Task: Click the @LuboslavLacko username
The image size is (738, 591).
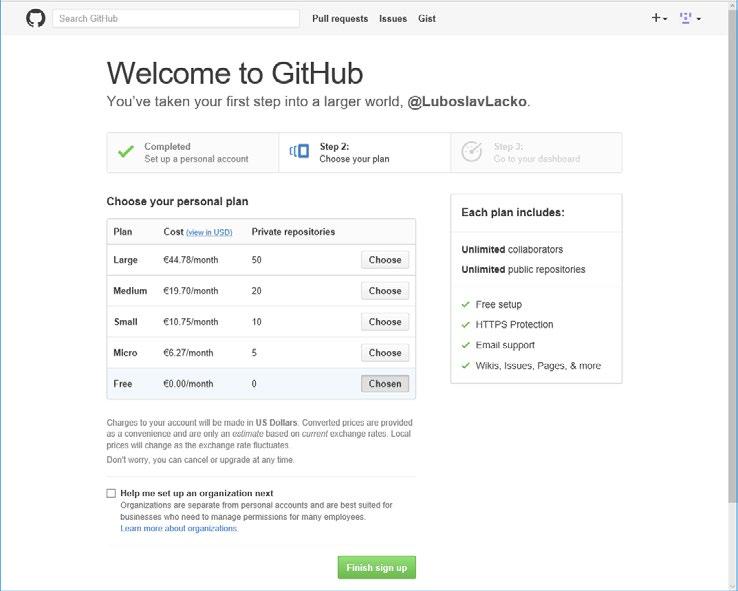Action: tap(467, 101)
